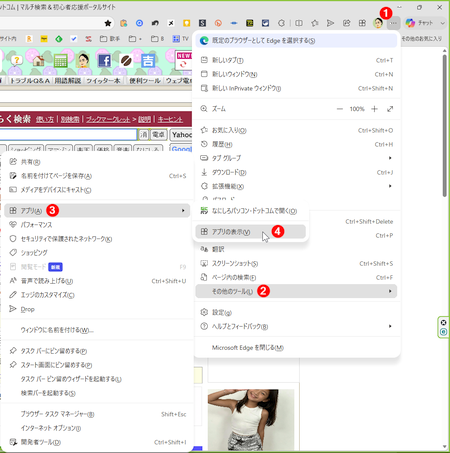Click the 吉 fortune icon on banner

click(148, 61)
